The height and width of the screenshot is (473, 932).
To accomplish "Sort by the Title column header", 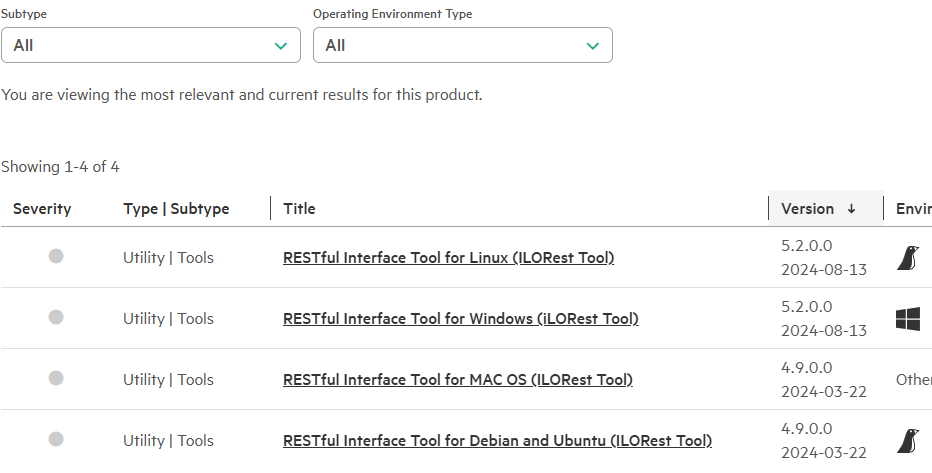I will (299, 209).
